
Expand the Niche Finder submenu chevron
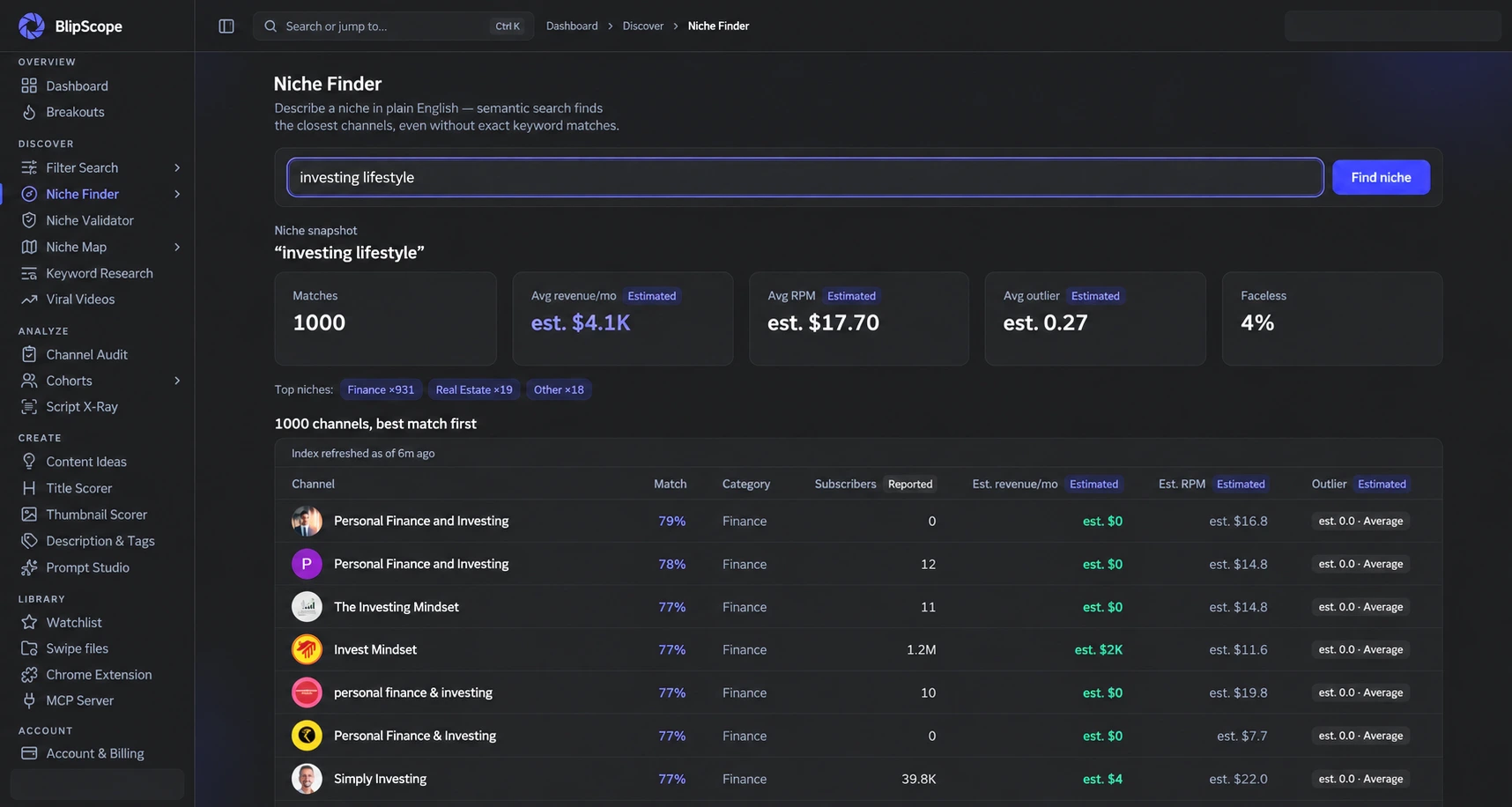click(x=177, y=194)
